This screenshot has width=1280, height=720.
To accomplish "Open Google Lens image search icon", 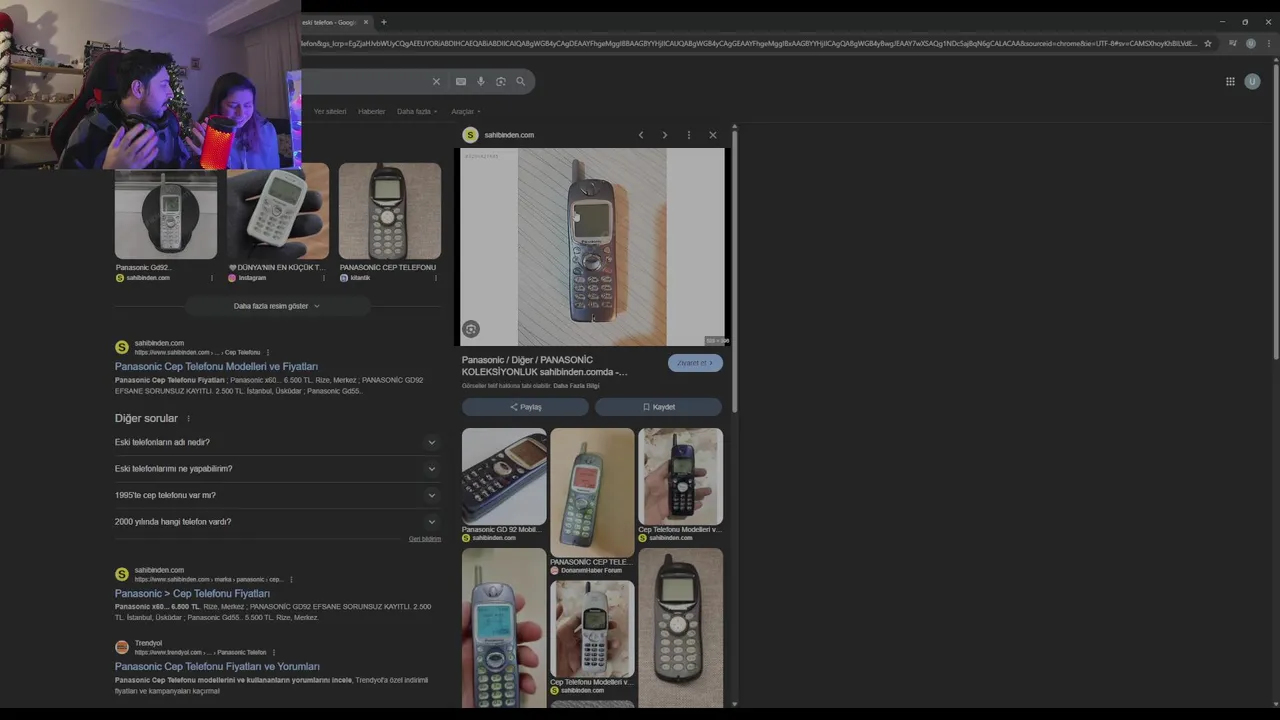I will click(501, 82).
